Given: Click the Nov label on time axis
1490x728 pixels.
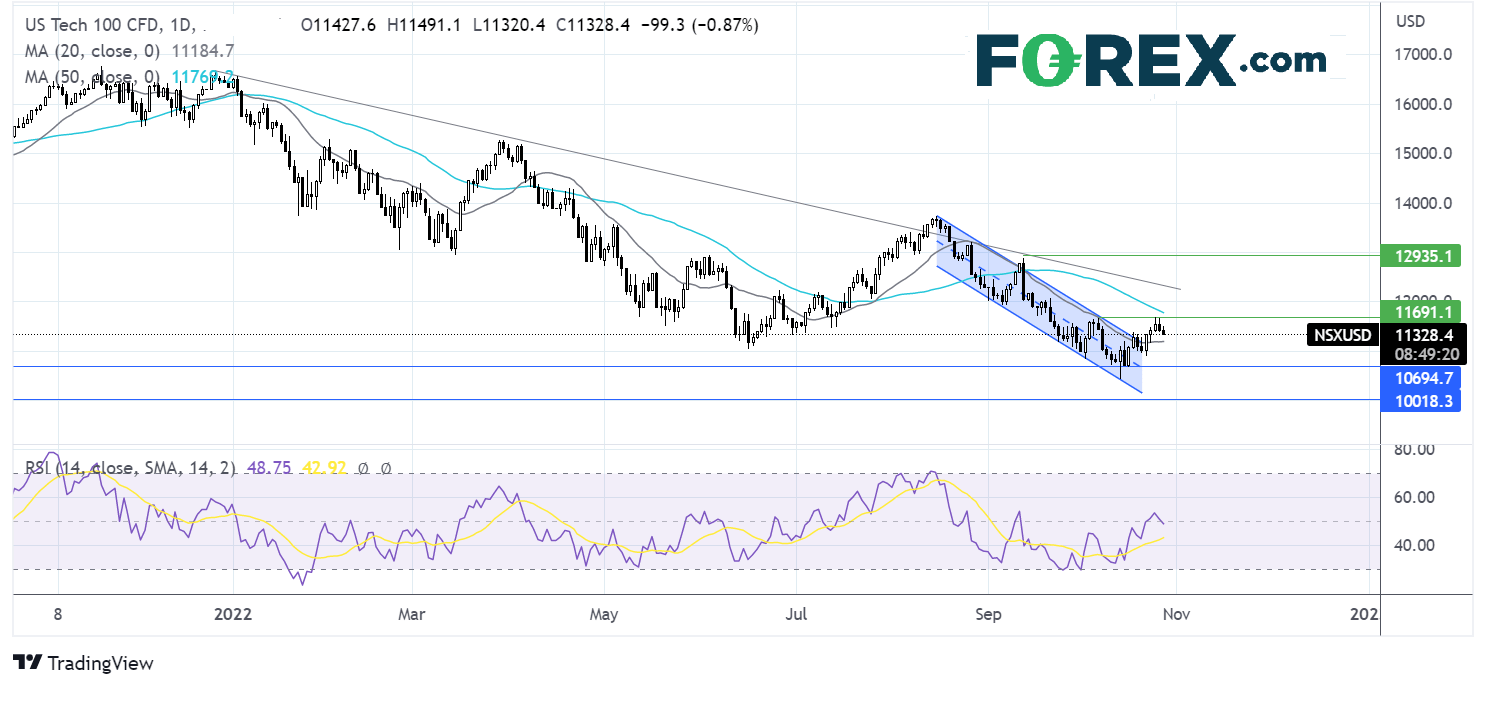Looking at the screenshot, I should click(x=1176, y=613).
